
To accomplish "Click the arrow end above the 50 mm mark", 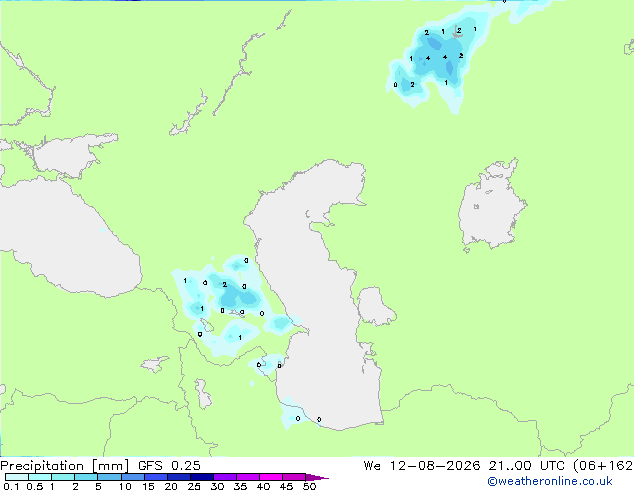I will [317, 477].
